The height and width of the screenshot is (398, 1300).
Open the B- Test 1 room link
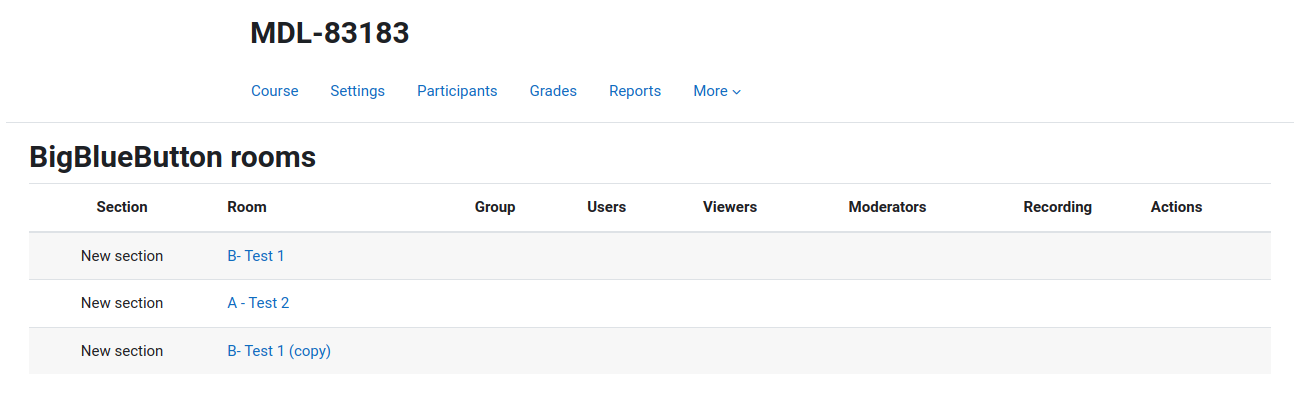click(x=256, y=256)
